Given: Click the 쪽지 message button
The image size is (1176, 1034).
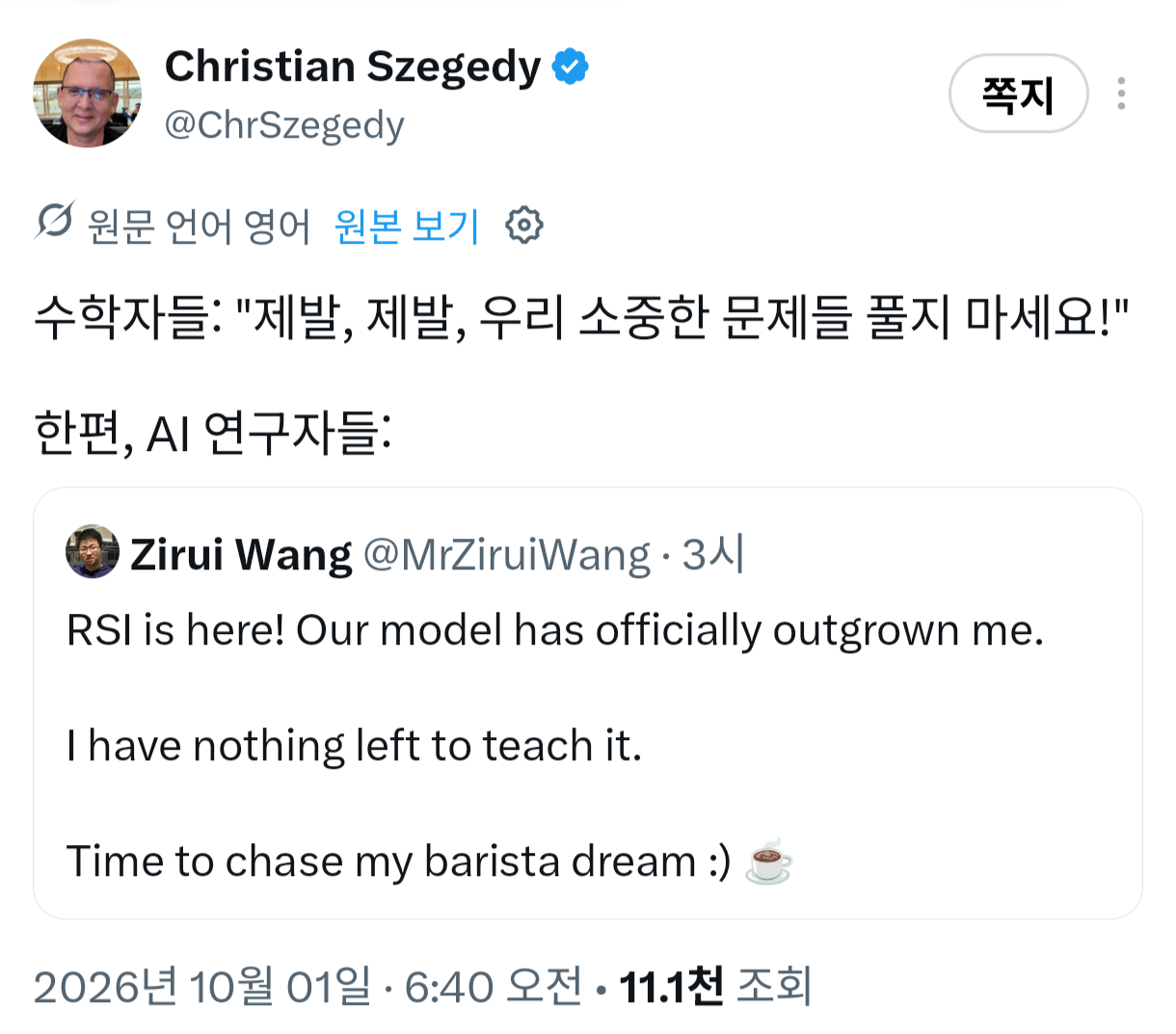Looking at the screenshot, I should (1019, 93).
